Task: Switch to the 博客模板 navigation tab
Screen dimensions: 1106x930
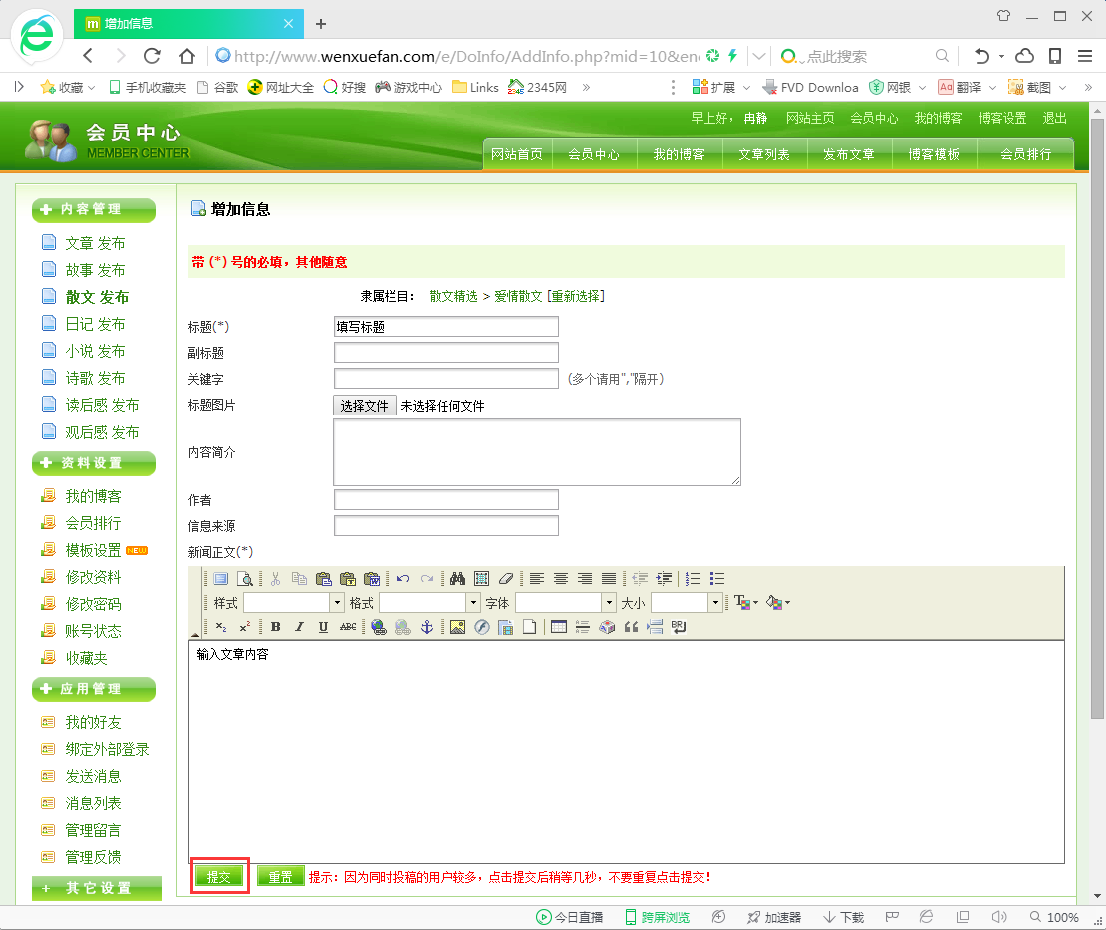Action: tap(934, 154)
